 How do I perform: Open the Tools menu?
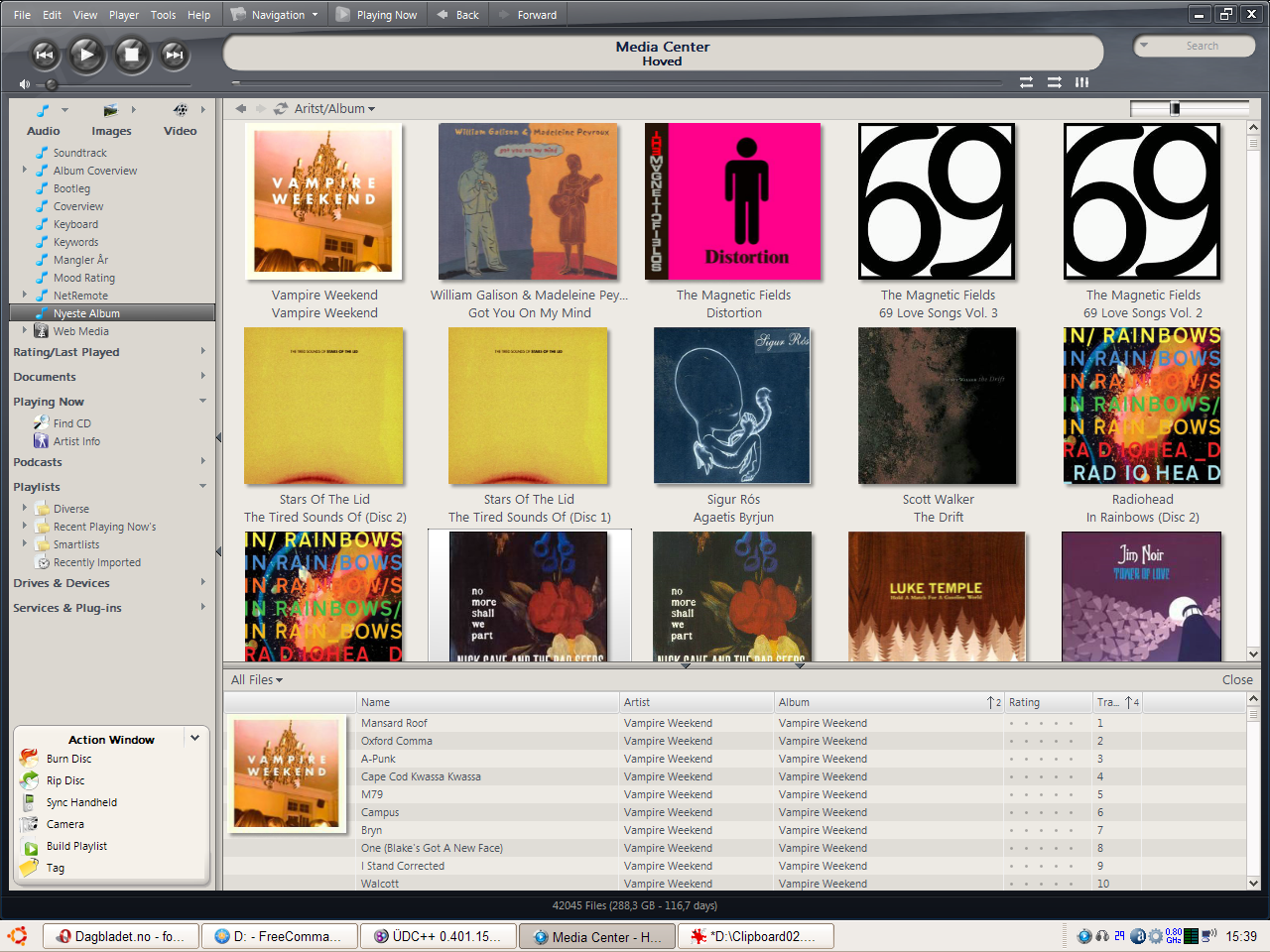pos(163,15)
